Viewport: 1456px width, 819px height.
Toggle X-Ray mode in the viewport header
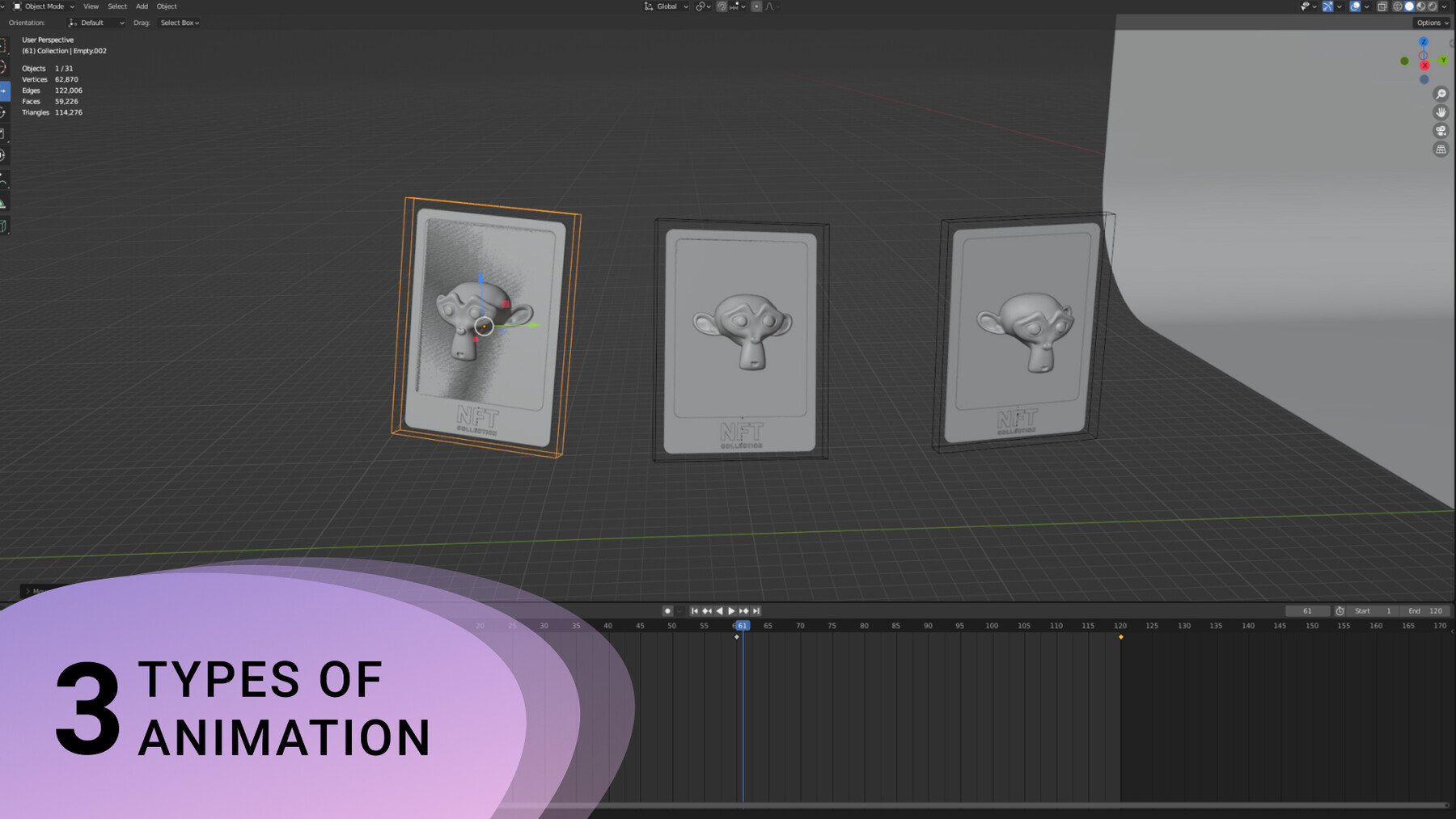1382,6
